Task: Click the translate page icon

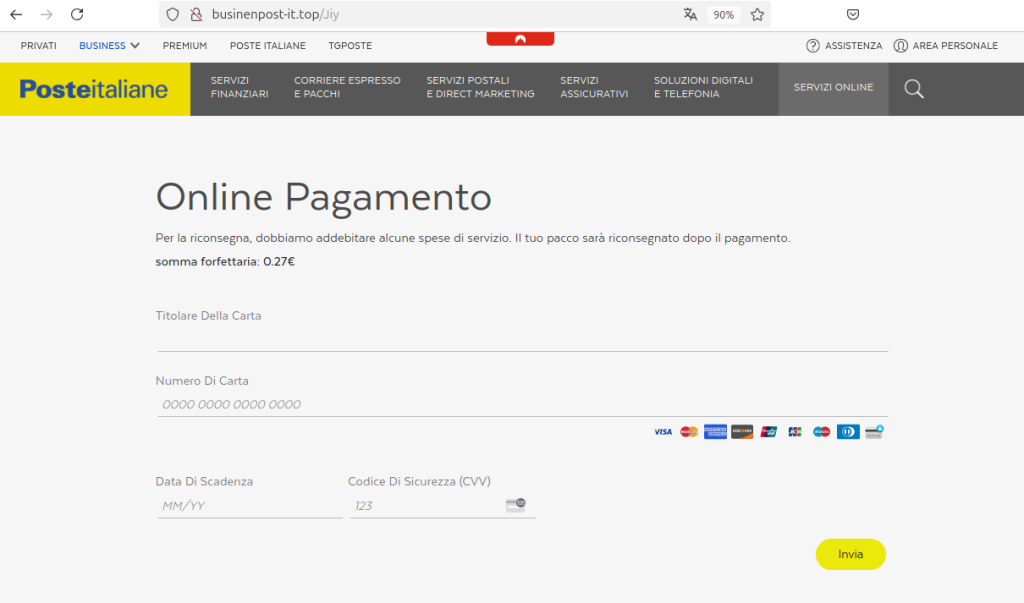Action: pos(690,14)
